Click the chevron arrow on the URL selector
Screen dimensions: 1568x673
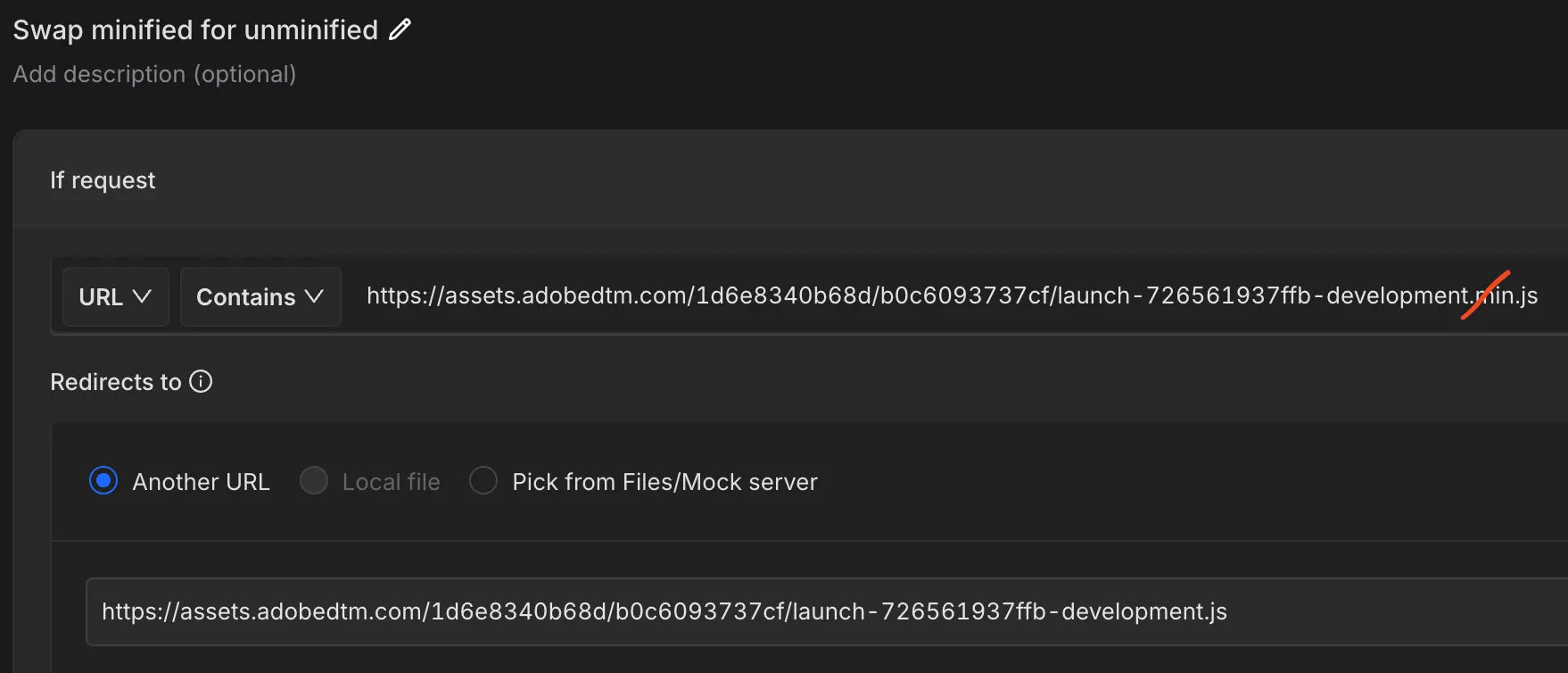pos(142,296)
